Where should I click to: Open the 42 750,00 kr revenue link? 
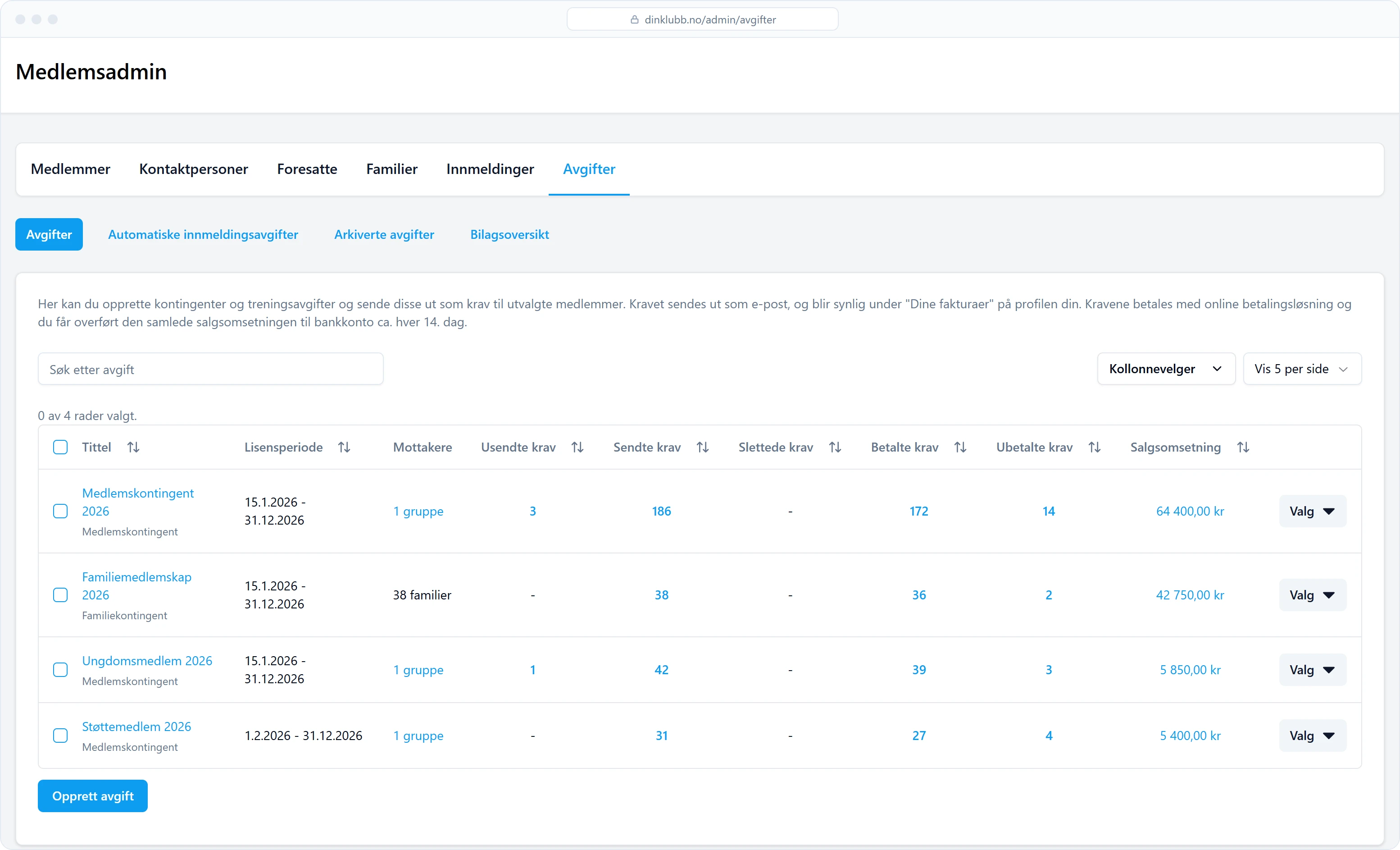(1191, 595)
